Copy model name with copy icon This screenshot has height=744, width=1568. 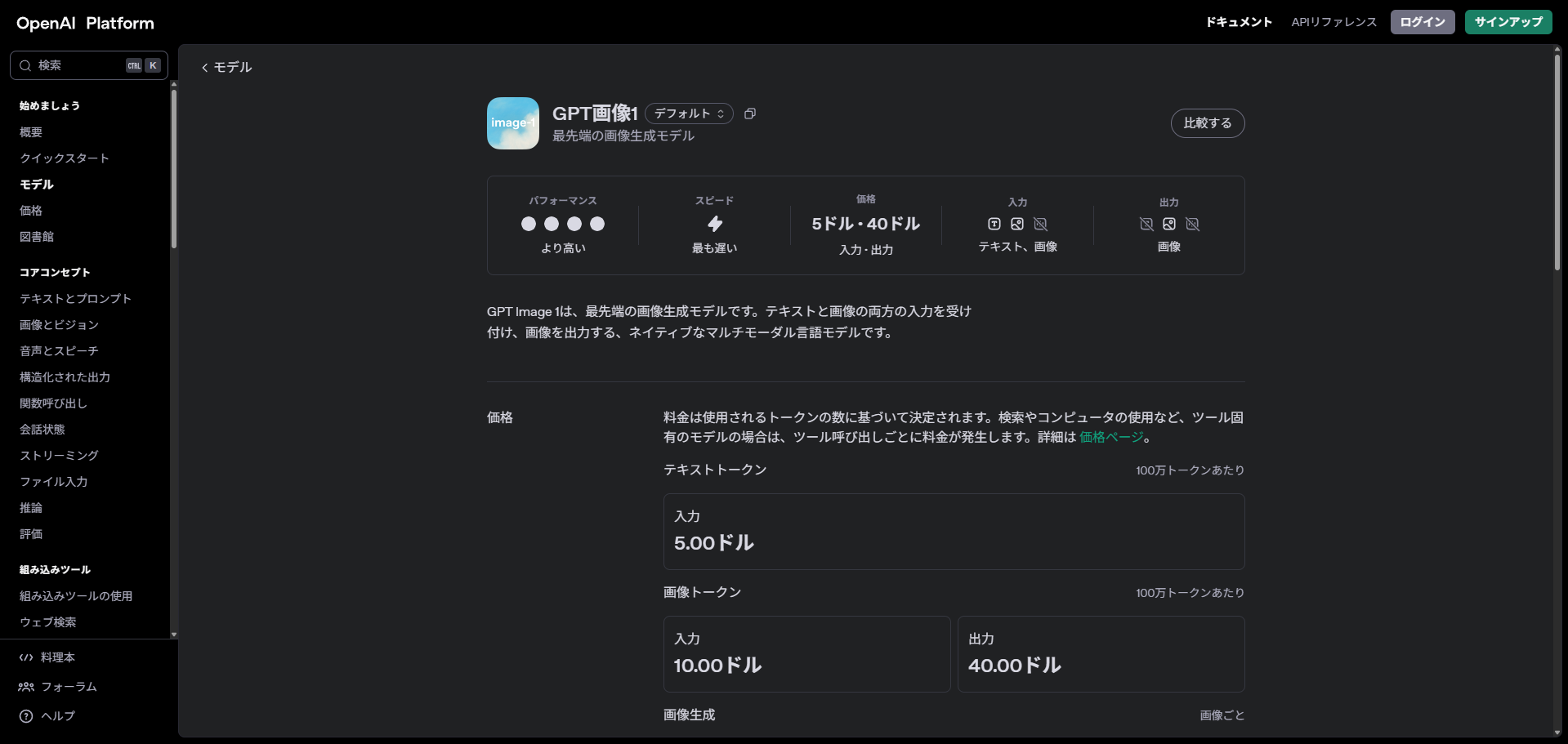click(x=750, y=114)
